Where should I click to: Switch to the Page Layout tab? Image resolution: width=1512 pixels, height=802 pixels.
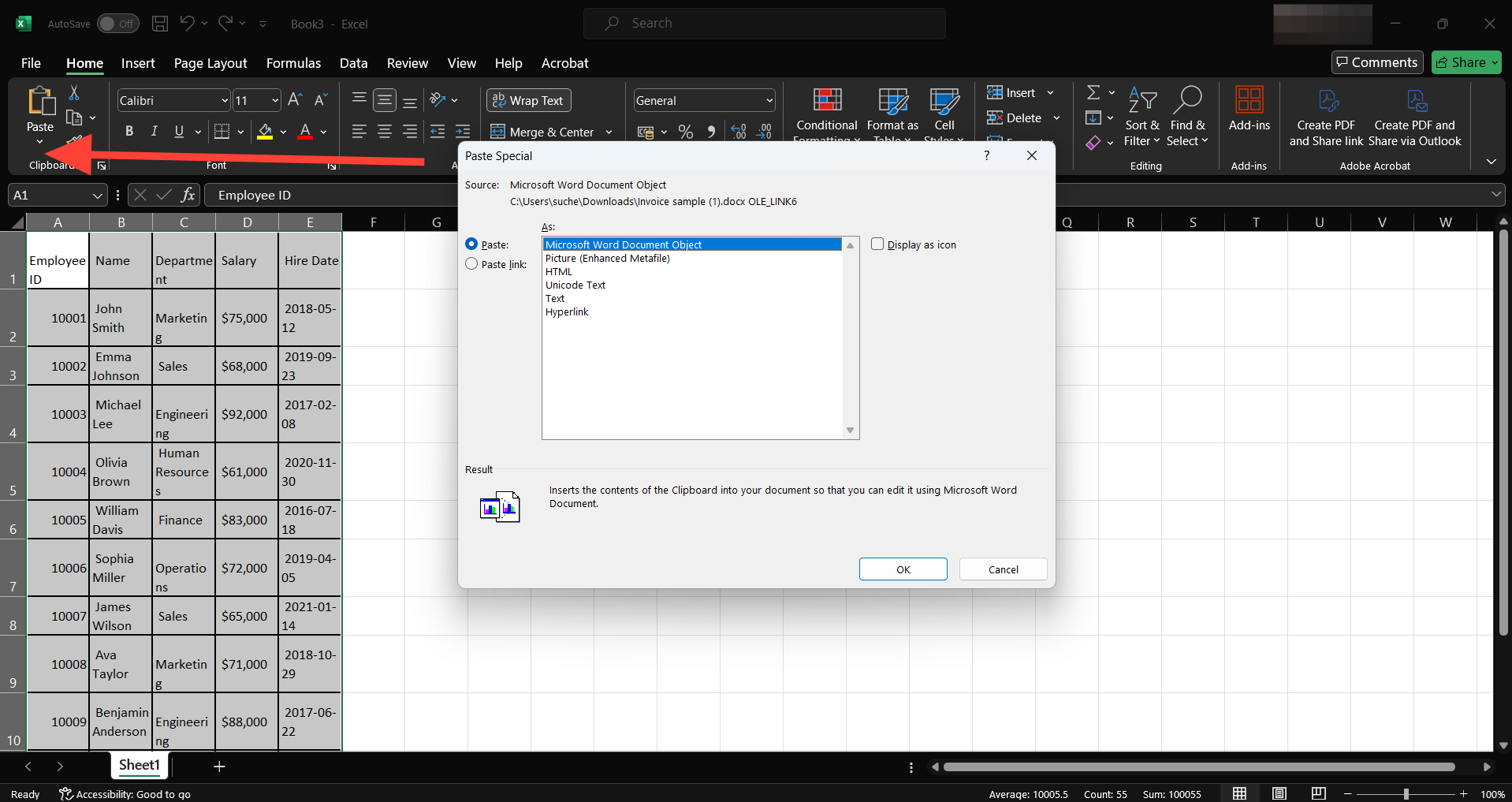210,63
